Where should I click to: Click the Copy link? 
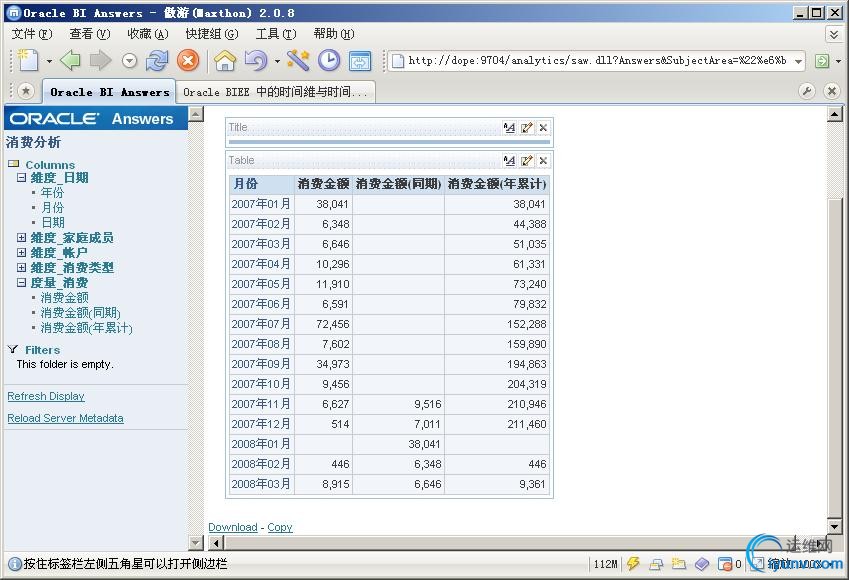pyautogui.click(x=280, y=527)
